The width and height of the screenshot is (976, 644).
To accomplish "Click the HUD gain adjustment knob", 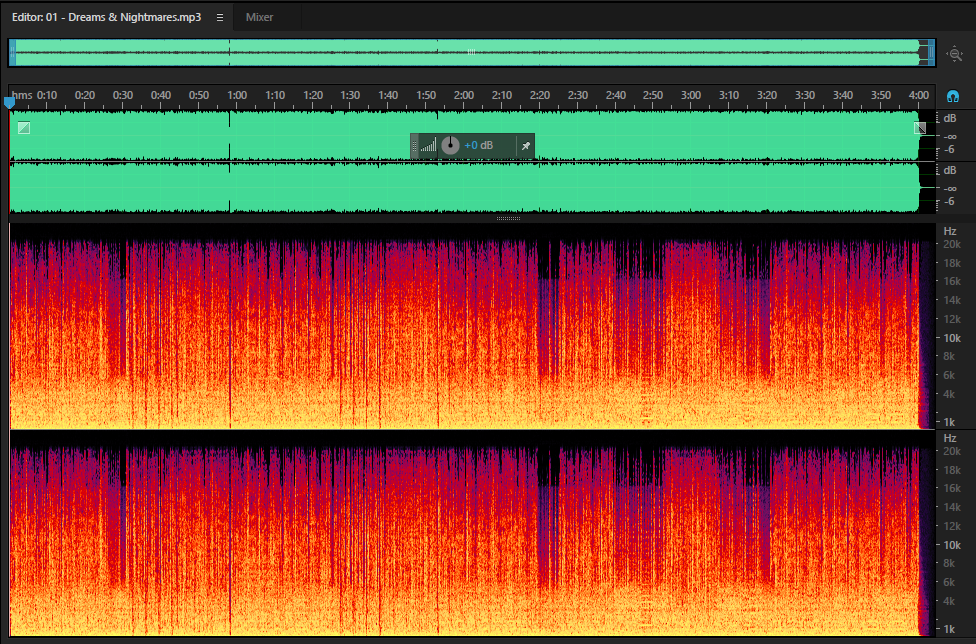I will pyautogui.click(x=450, y=146).
